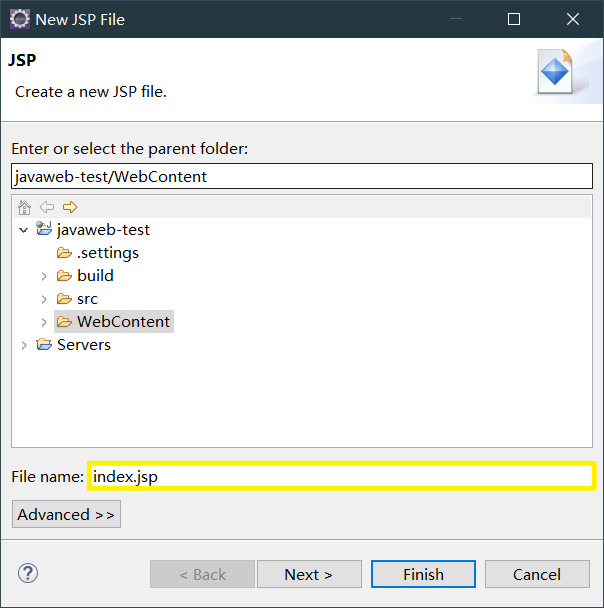
Task: Click the Back arrow in tree toolbar
Action: (47, 207)
